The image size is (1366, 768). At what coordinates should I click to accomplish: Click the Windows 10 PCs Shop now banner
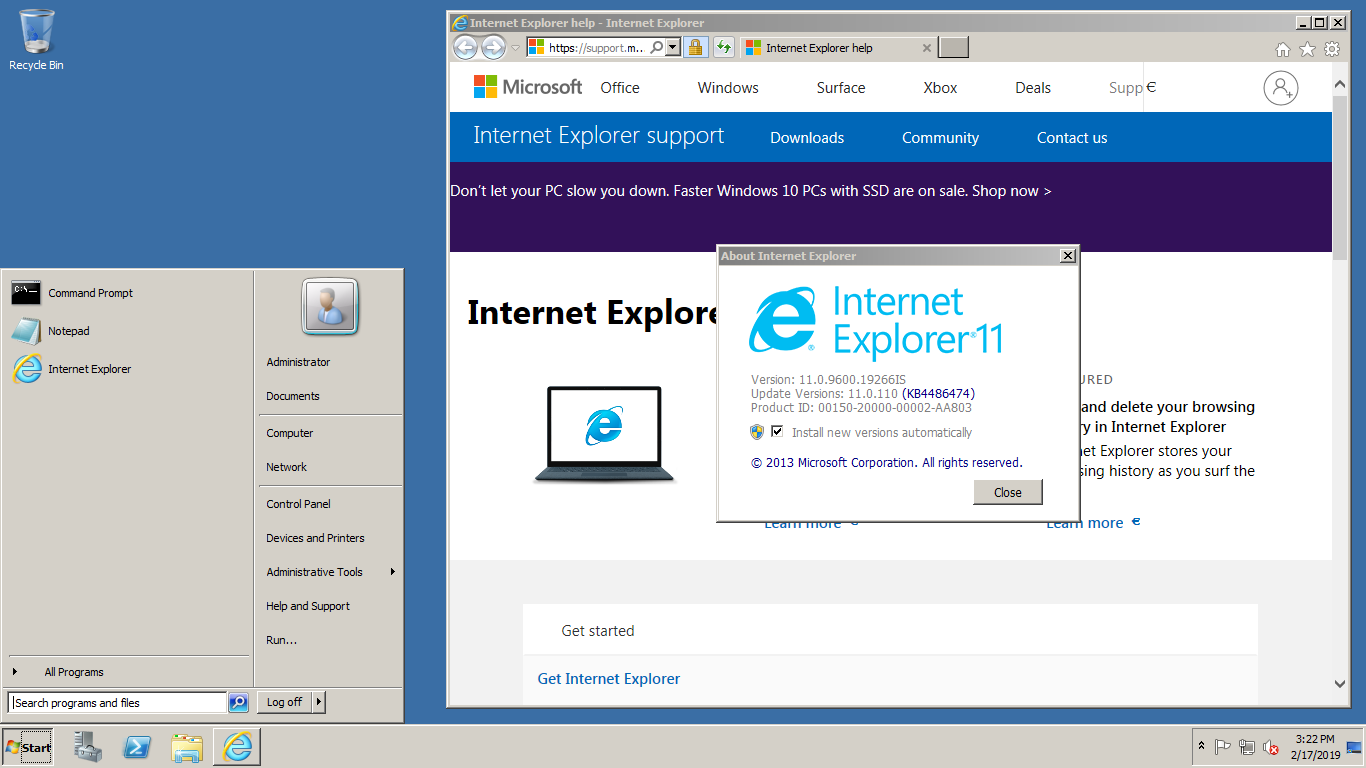(751, 190)
